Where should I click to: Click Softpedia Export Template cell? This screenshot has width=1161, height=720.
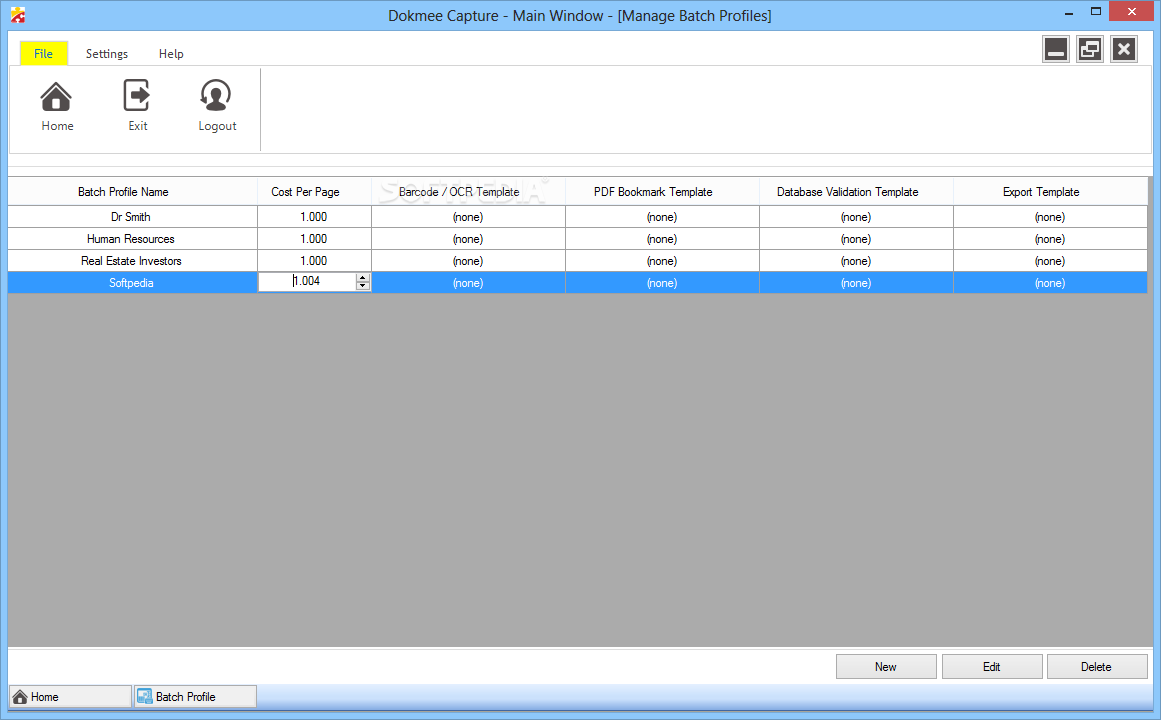coord(1051,283)
